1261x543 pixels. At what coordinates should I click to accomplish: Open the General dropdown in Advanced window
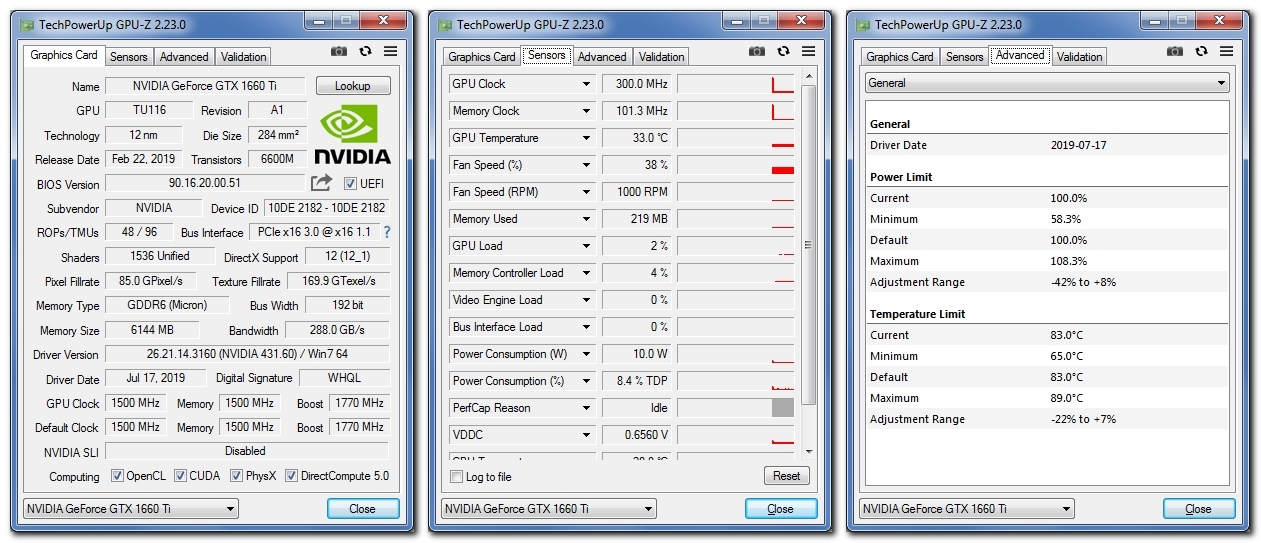(x=1046, y=83)
